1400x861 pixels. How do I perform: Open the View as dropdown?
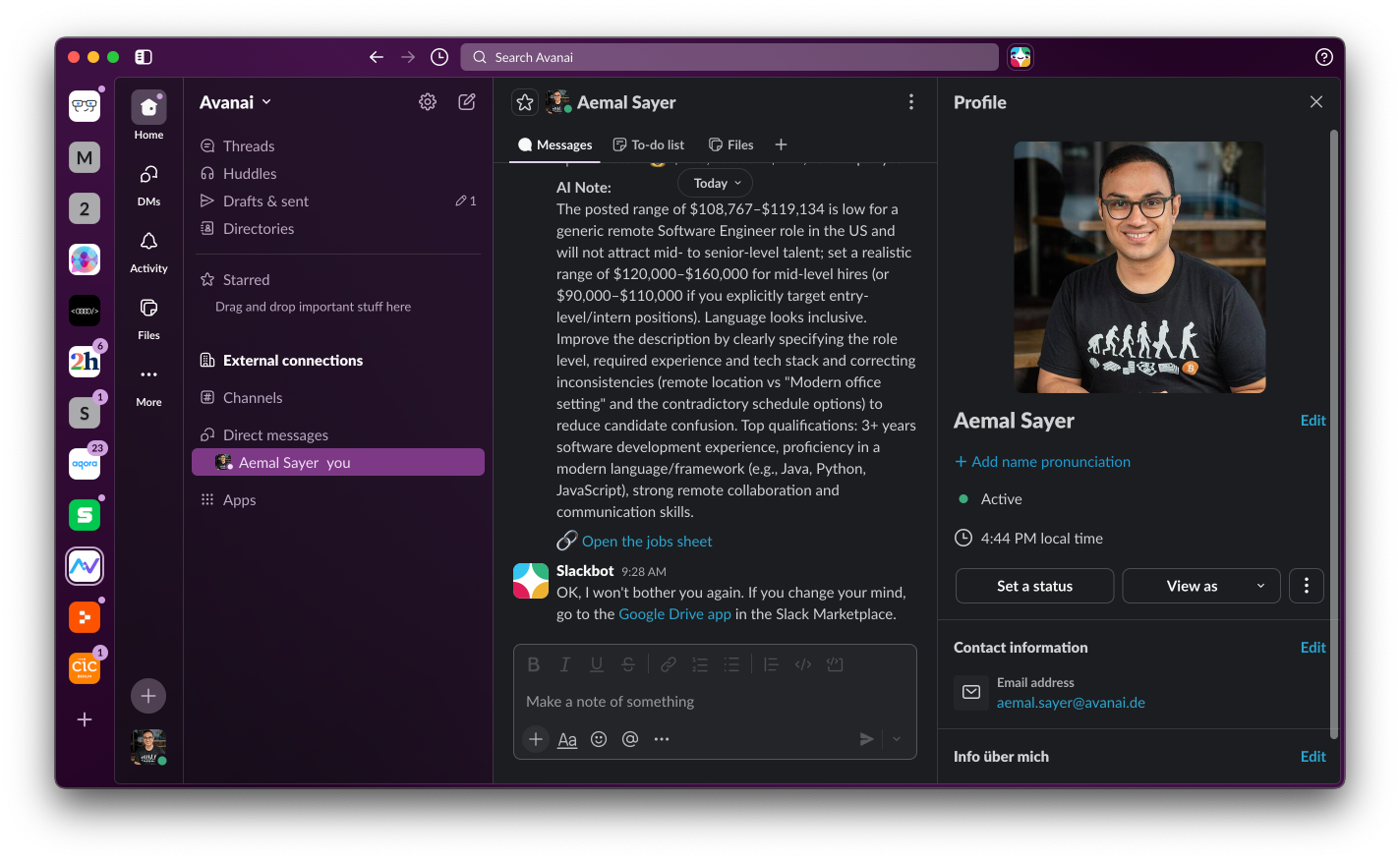click(x=1201, y=586)
